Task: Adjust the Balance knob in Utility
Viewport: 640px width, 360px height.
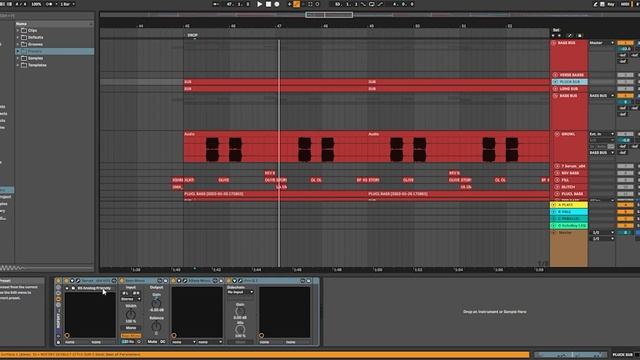Action: point(156,327)
